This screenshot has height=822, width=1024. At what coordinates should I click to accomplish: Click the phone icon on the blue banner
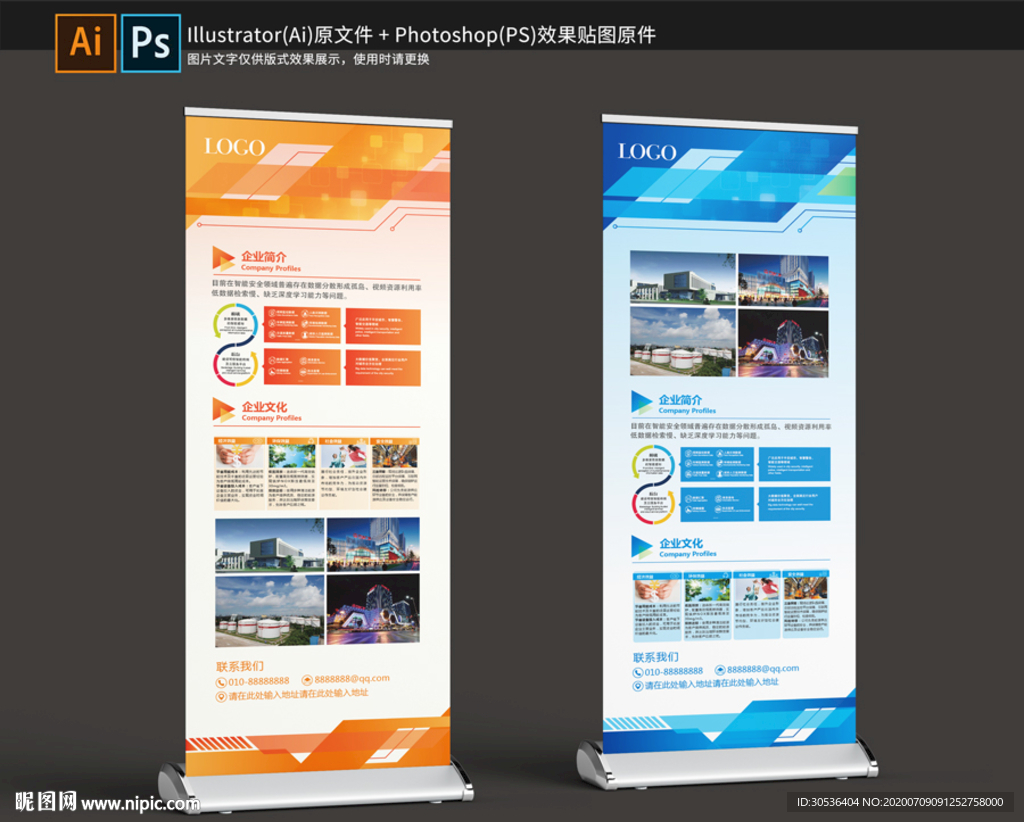tap(637, 672)
